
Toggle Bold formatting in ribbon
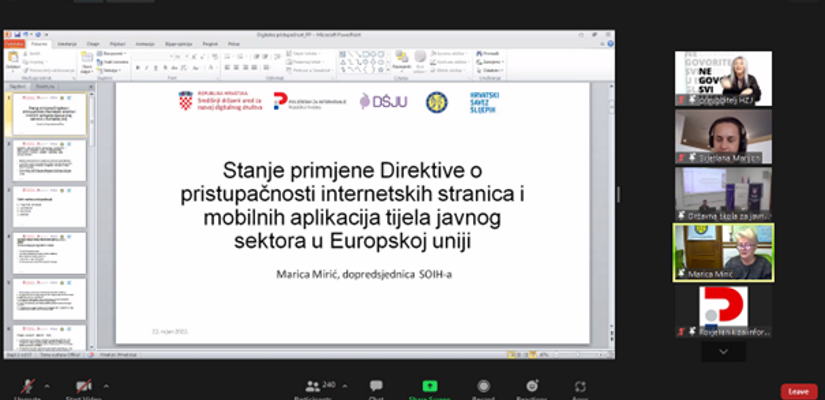click(x=138, y=68)
